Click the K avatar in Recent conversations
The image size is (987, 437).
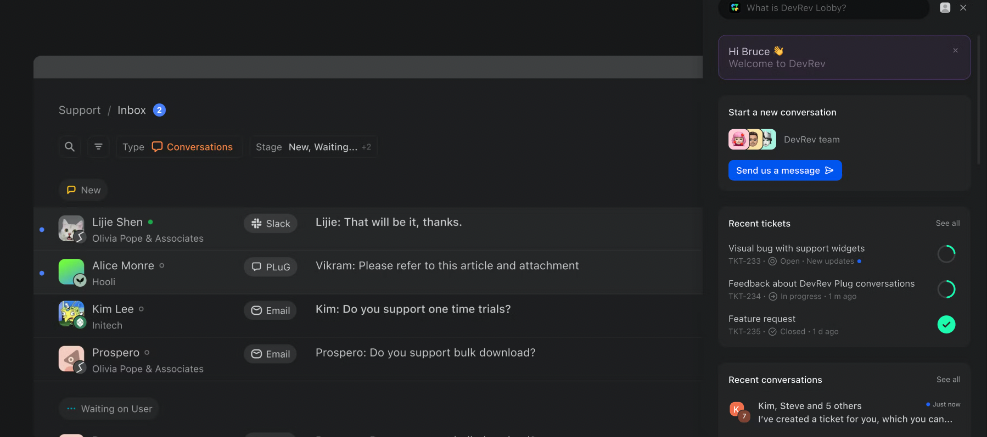pos(738,411)
